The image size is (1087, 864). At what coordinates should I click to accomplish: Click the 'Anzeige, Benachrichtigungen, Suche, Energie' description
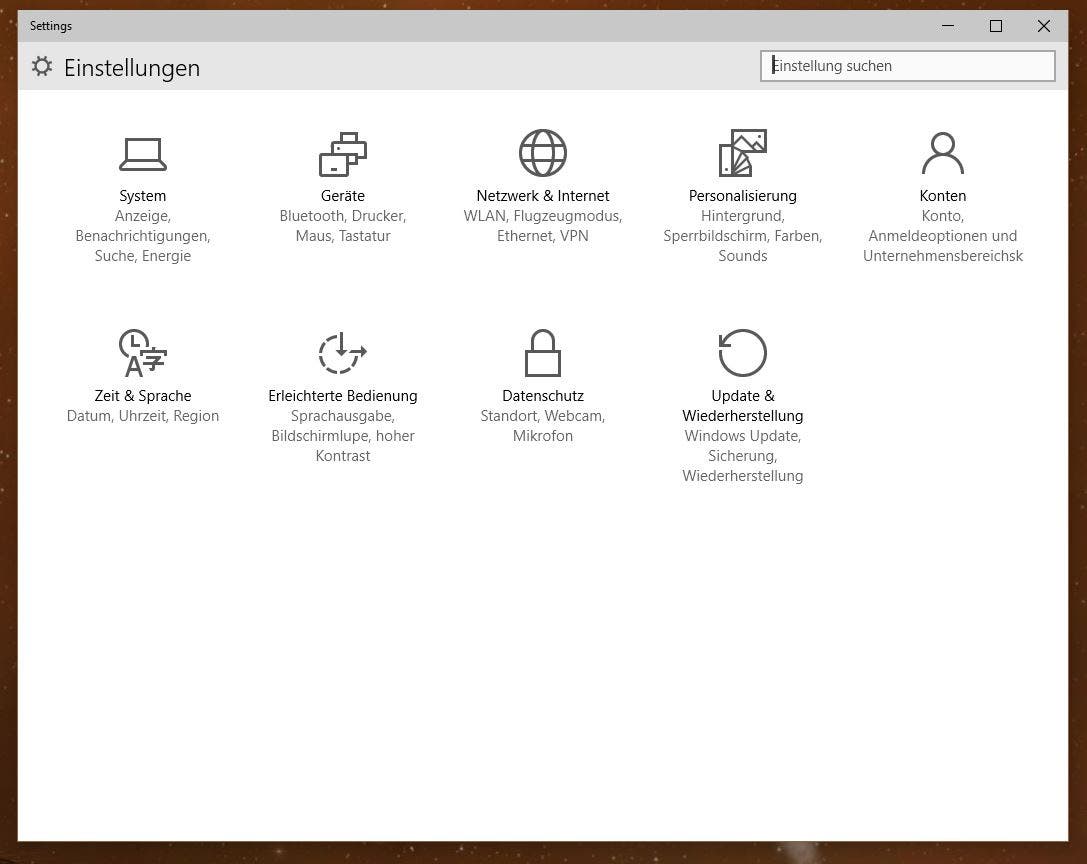point(143,236)
